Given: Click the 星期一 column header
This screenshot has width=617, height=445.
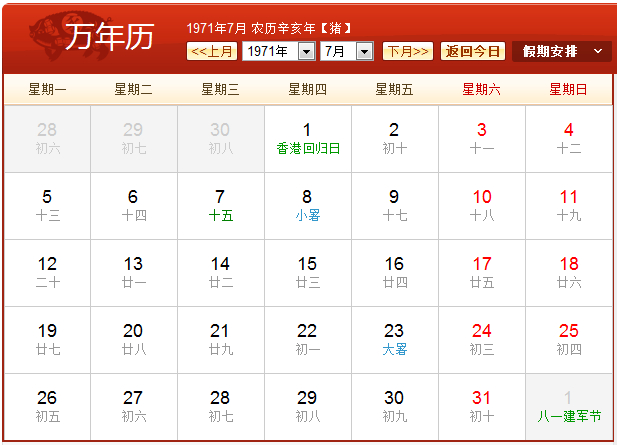Looking at the screenshot, I should [x=47, y=89].
